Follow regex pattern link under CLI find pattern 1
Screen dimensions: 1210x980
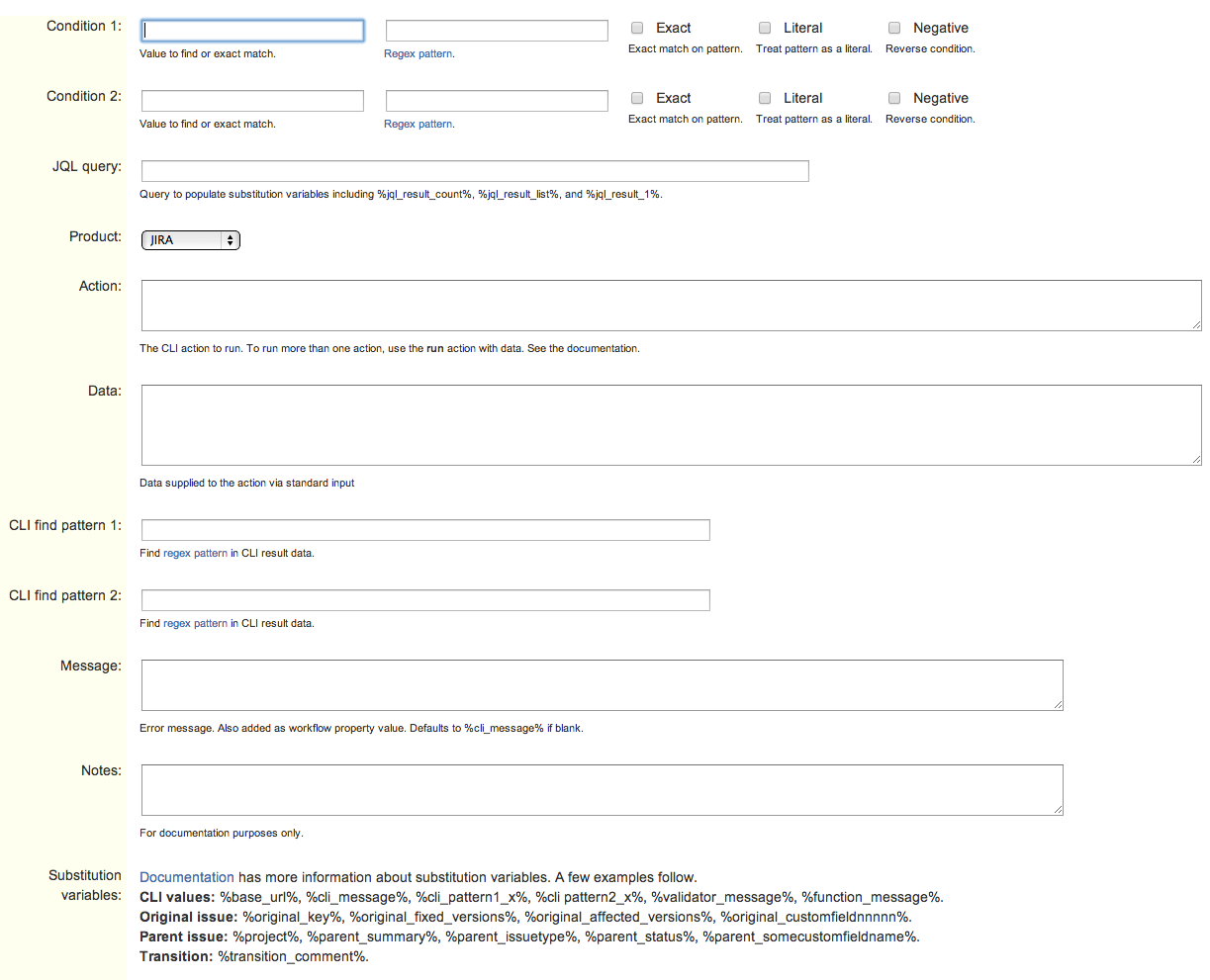click(x=195, y=554)
